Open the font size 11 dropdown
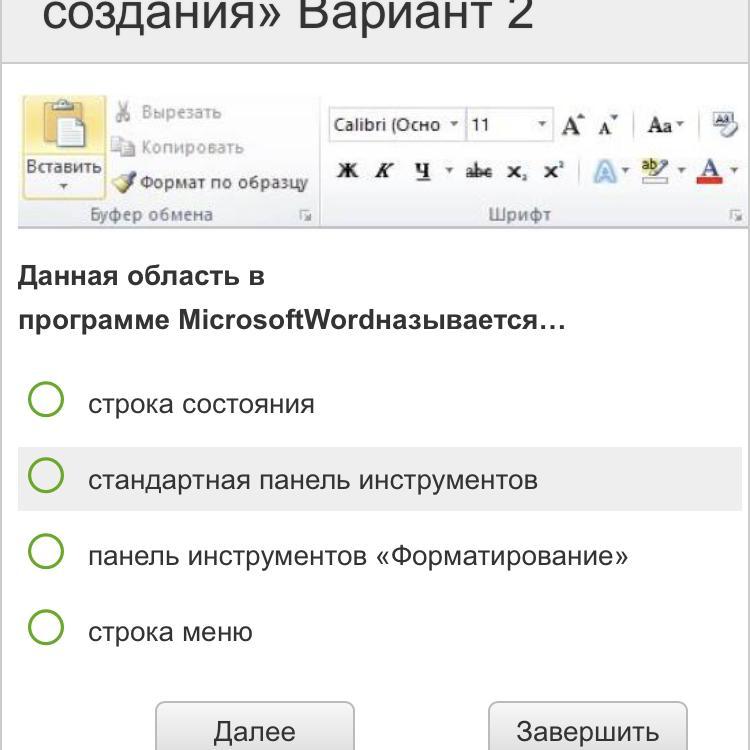This screenshot has height=750, width=750. [x=542, y=124]
